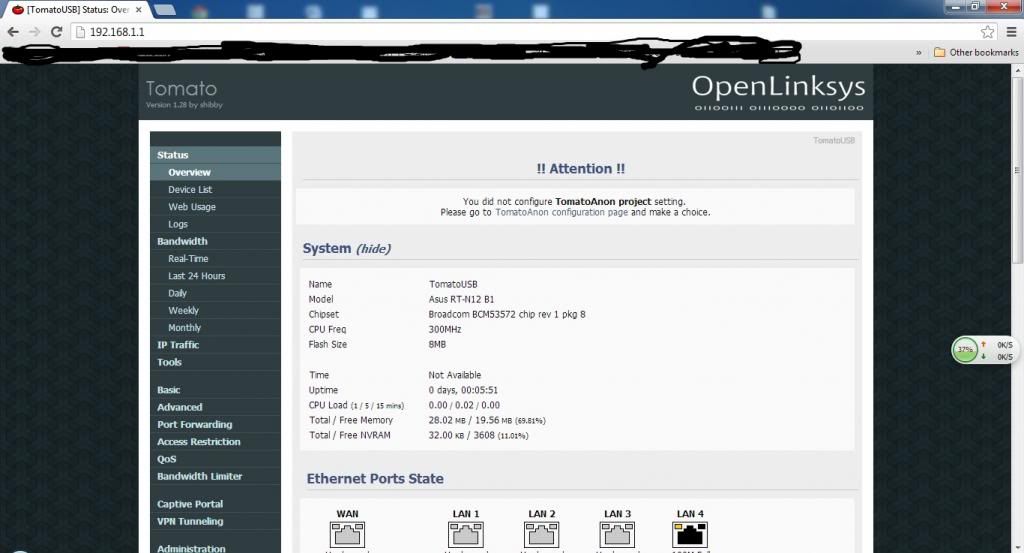1024x553 pixels.
Task: Select Real-Time bandwidth view
Action: [x=188, y=258]
